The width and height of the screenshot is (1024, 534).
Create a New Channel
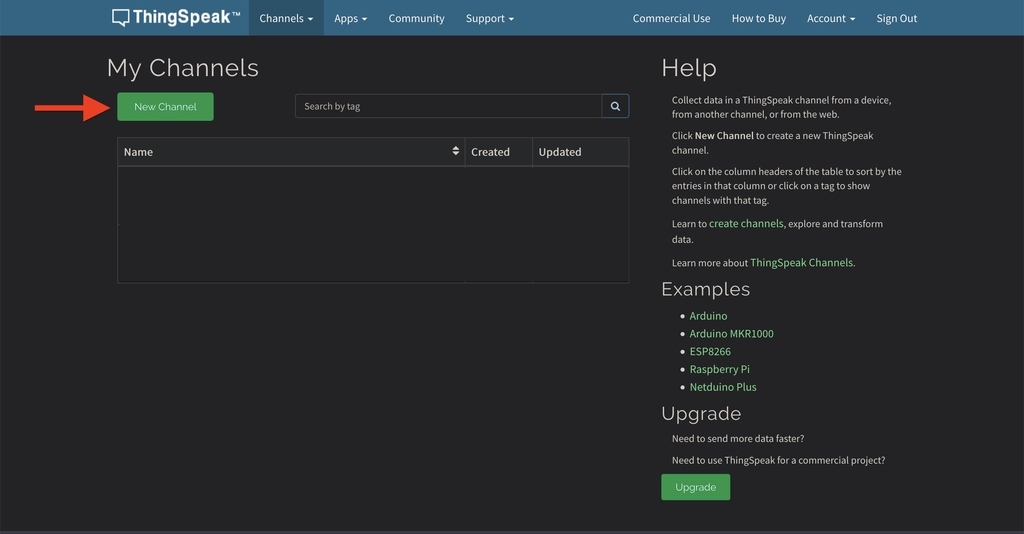click(x=165, y=106)
